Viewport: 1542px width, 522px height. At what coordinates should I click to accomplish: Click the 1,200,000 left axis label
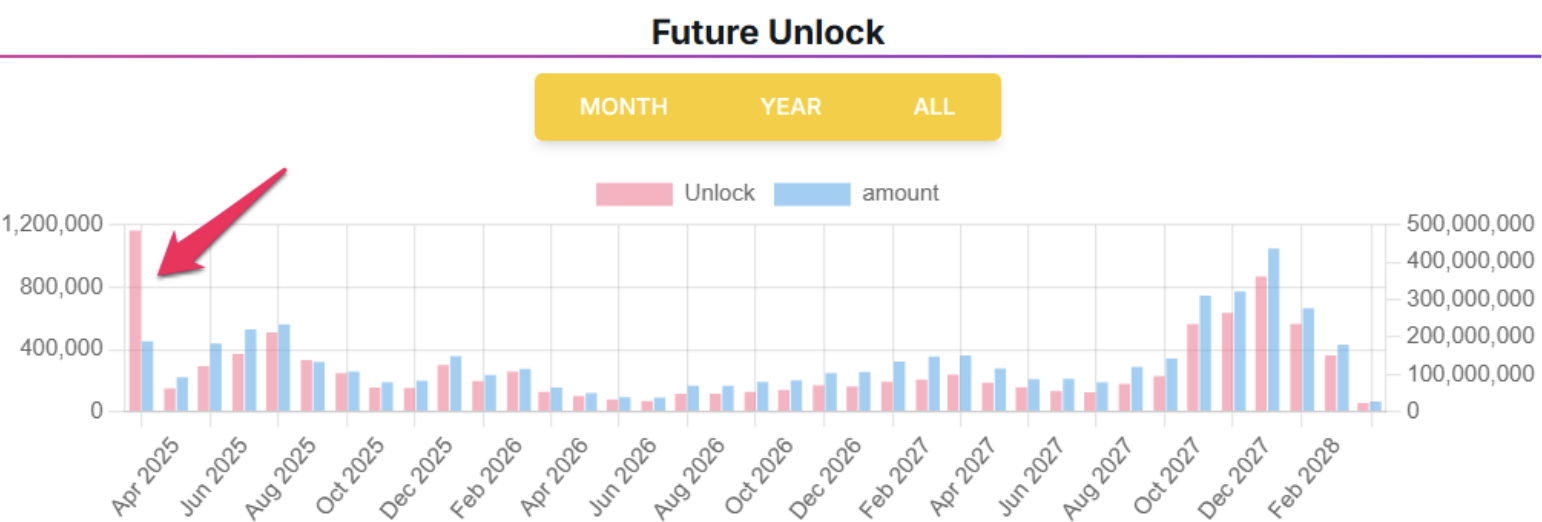pos(53,225)
